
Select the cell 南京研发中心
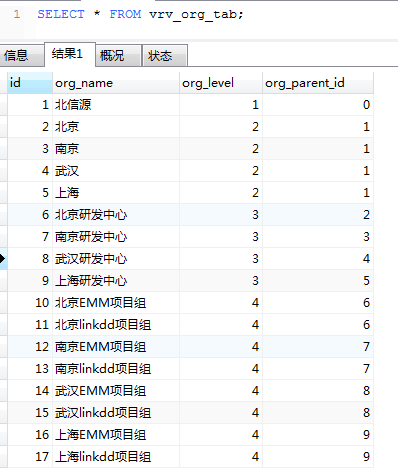(x=116, y=237)
